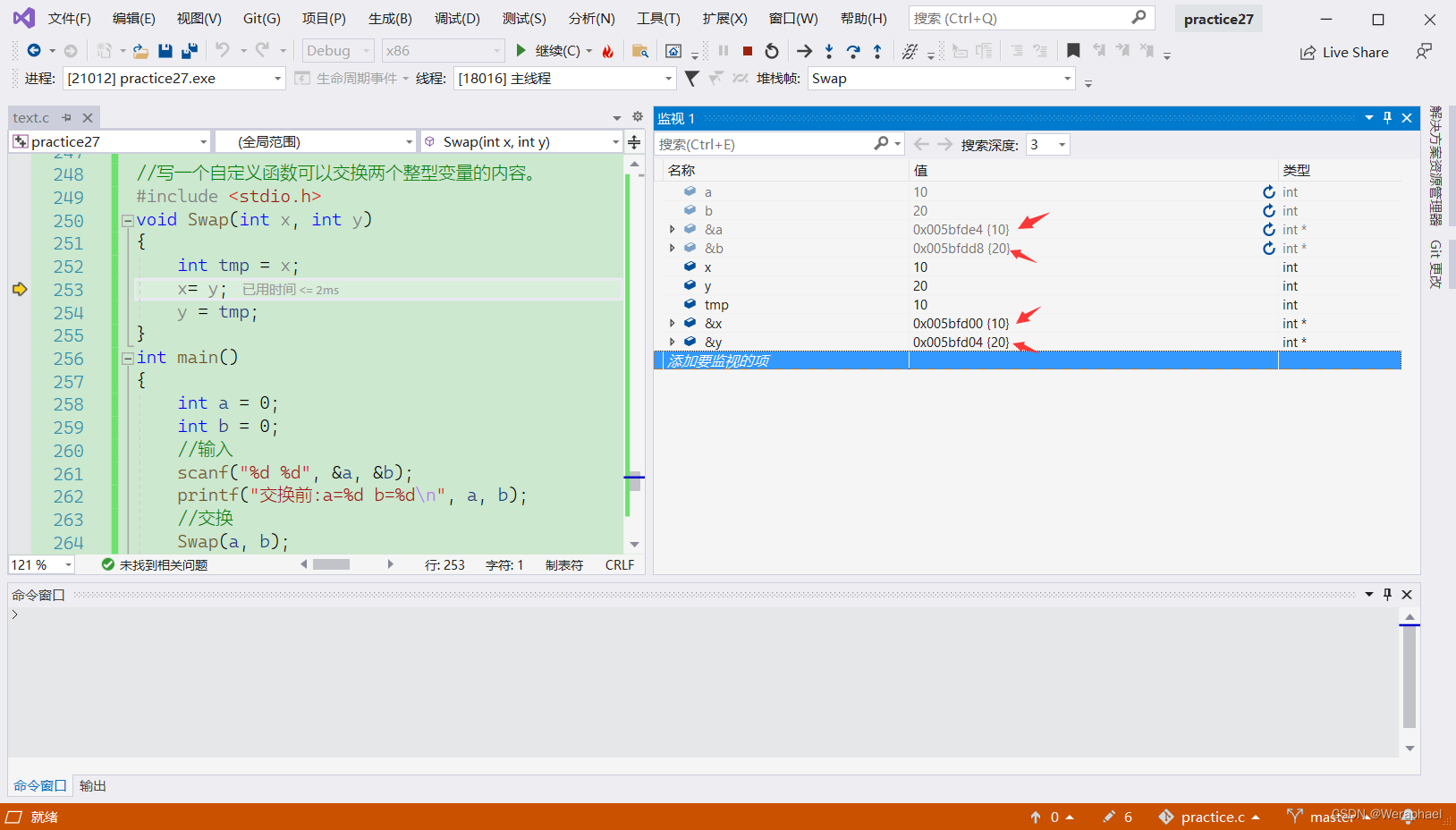Viewport: 1456px width, 830px height.
Task: Open the File (文件) menu
Action: [69, 19]
